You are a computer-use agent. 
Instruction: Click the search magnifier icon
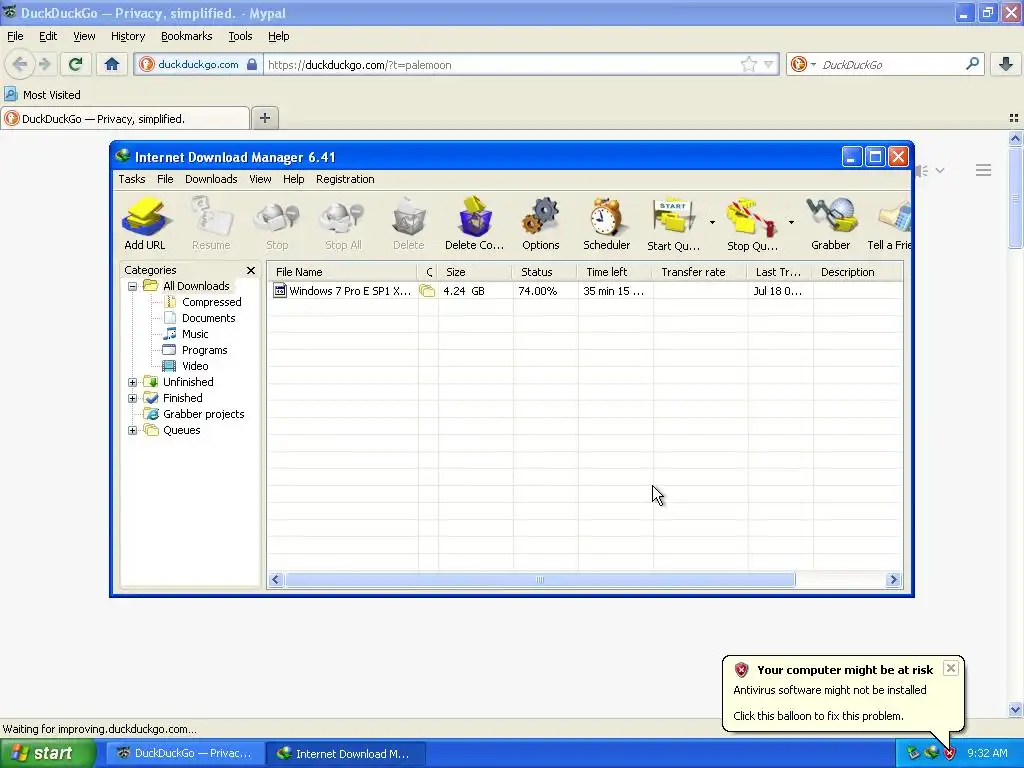click(x=972, y=64)
